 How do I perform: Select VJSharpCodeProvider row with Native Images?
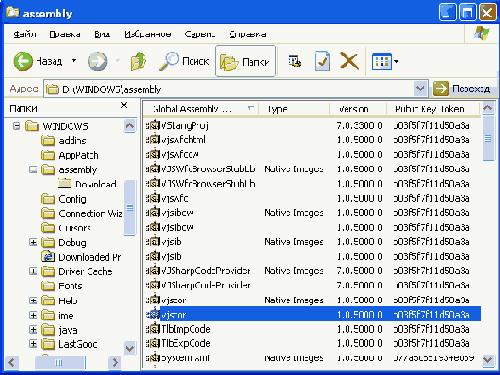(x=312, y=271)
